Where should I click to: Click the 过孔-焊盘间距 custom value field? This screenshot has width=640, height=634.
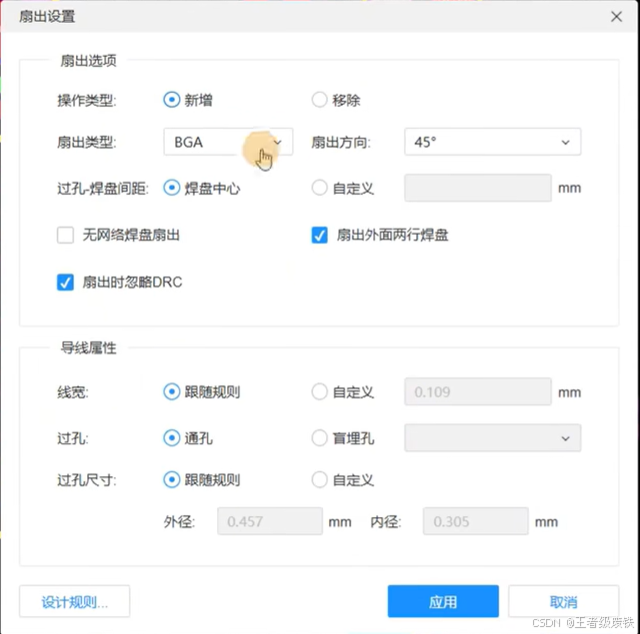point(478,188)
